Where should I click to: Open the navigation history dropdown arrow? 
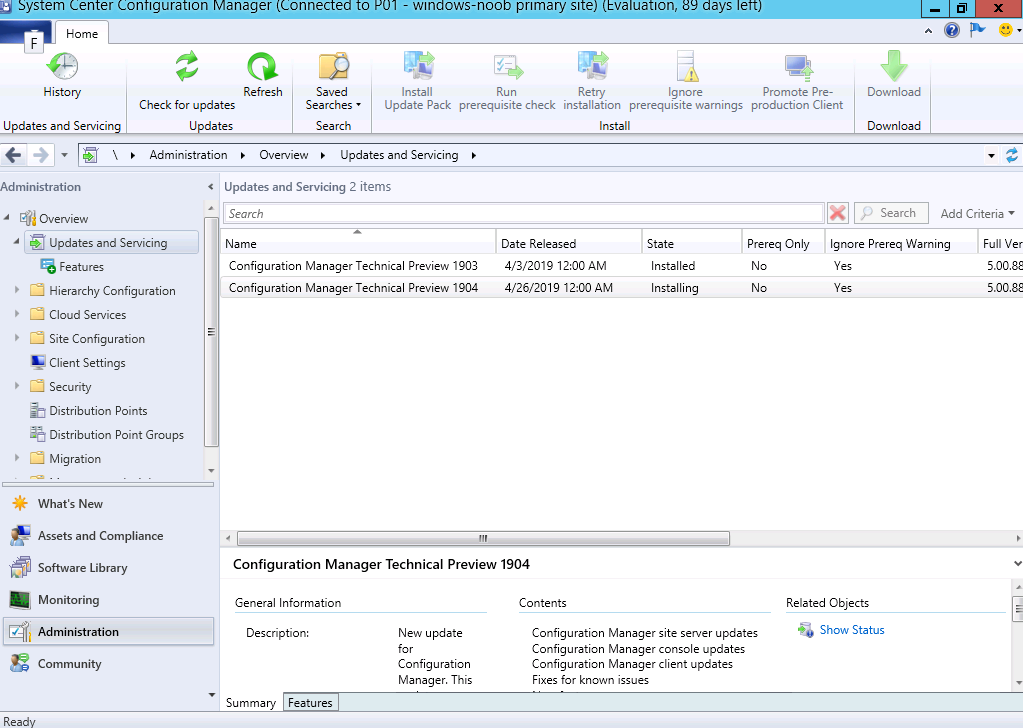[64, 155]
